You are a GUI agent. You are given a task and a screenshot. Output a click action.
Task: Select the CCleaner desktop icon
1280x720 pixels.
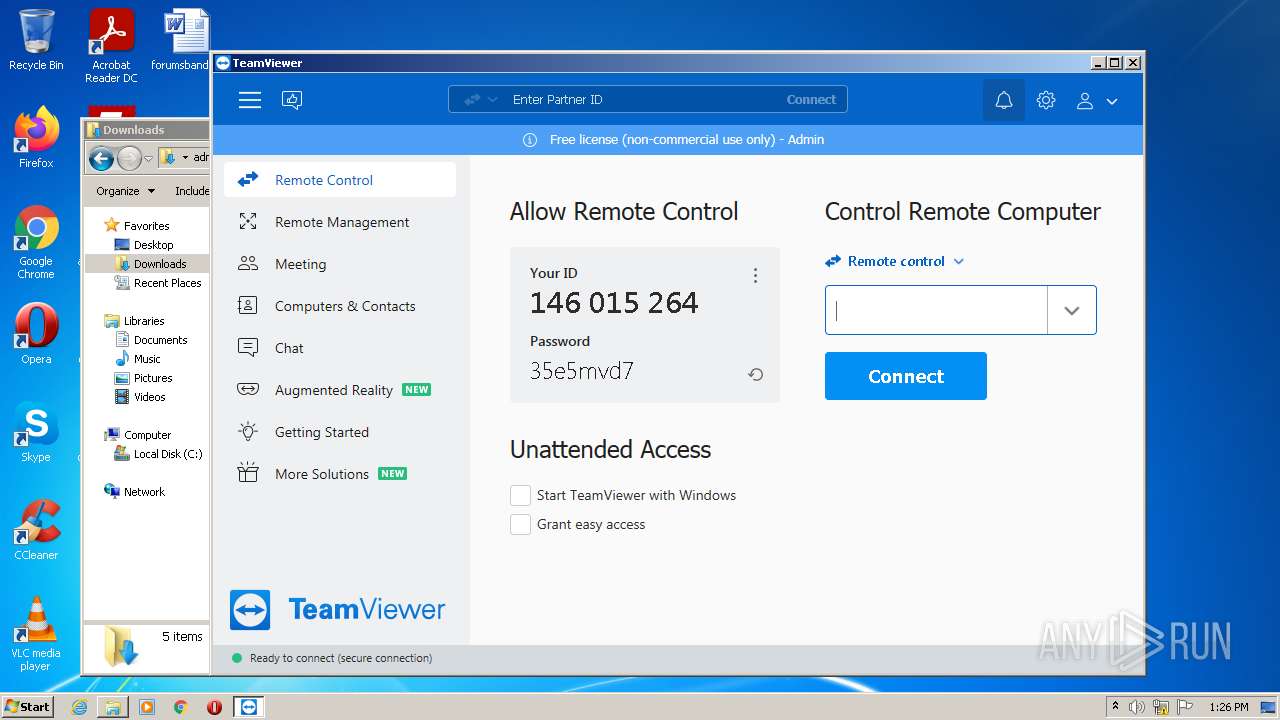(x=36, y=530)
